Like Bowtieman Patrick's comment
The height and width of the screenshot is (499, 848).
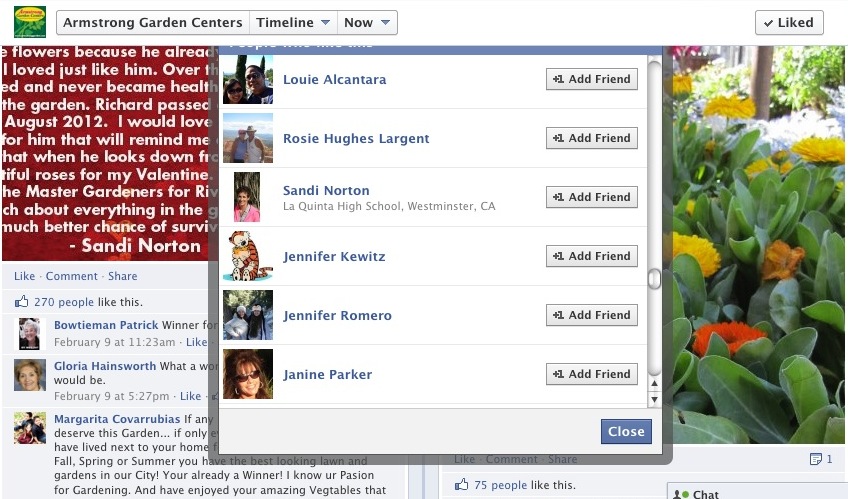click(x=196, y=342)
